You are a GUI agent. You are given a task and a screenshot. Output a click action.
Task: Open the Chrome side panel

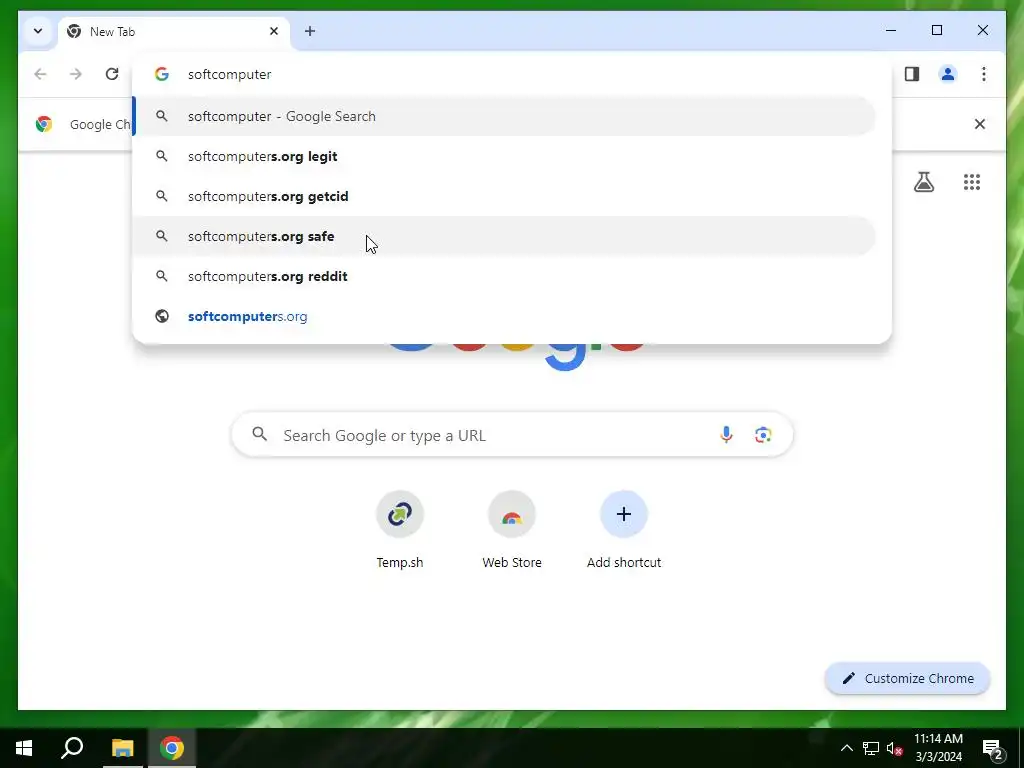tap(912, 74)
